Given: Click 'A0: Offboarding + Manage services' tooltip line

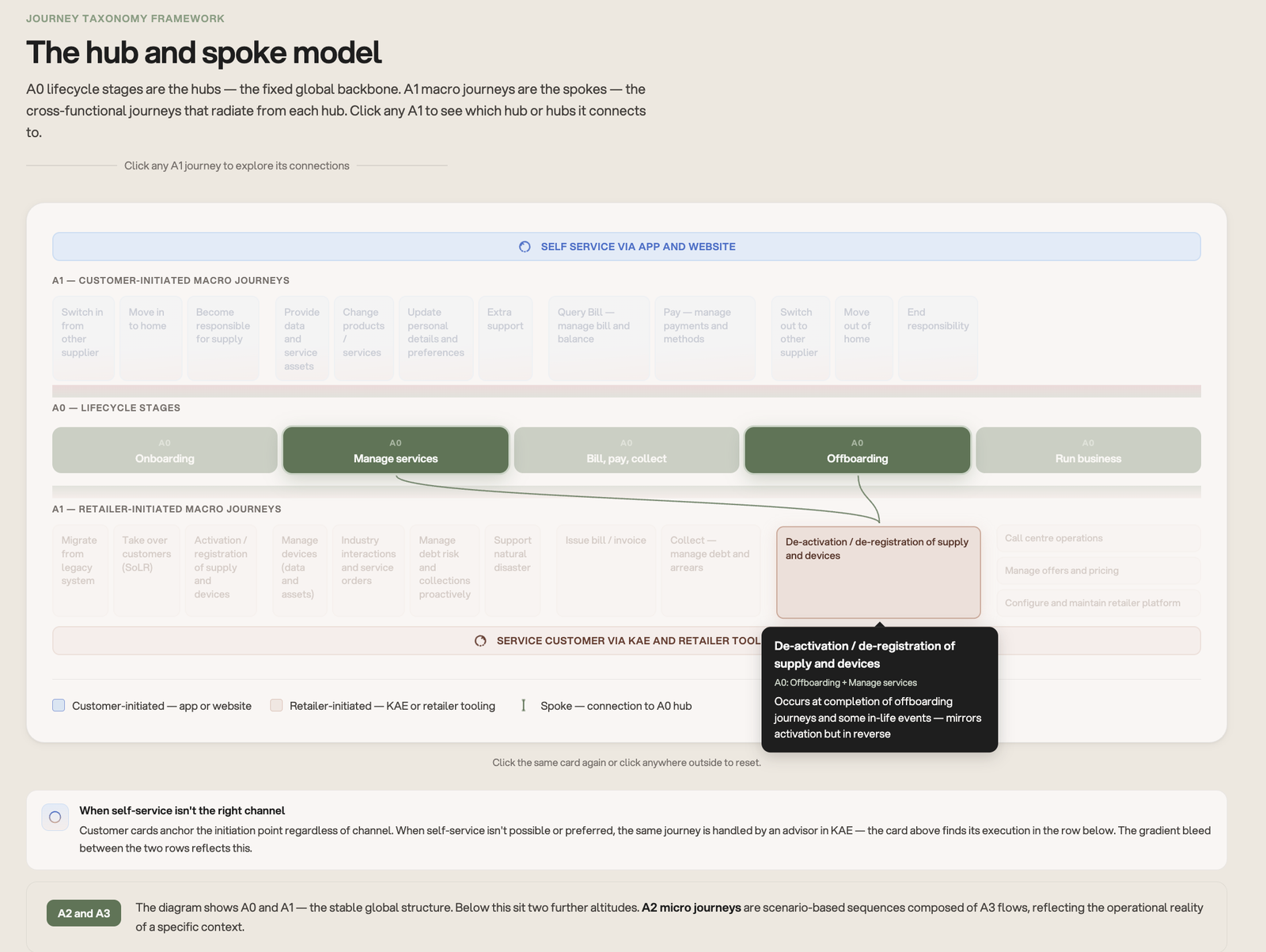Looking at the screenshot, I should coord(845,682).
